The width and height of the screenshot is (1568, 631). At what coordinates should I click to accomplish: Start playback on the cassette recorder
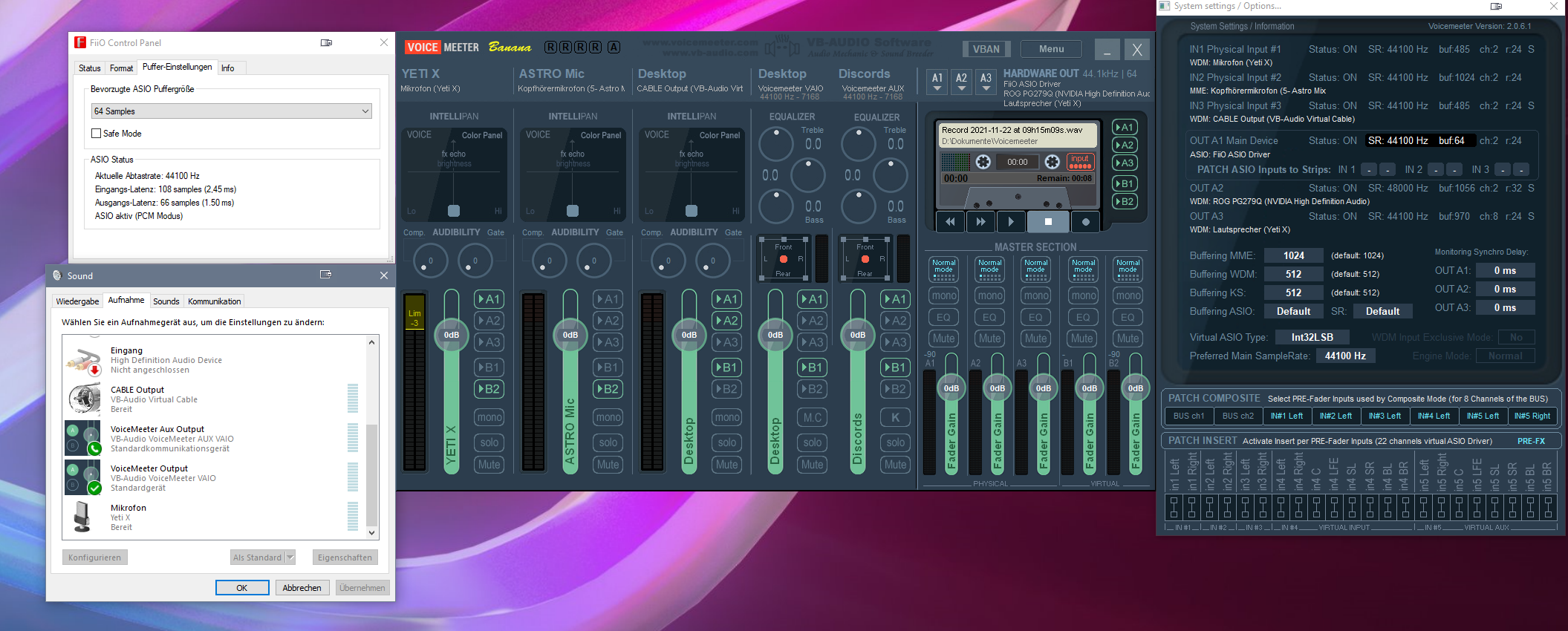tap(1011, 221)
